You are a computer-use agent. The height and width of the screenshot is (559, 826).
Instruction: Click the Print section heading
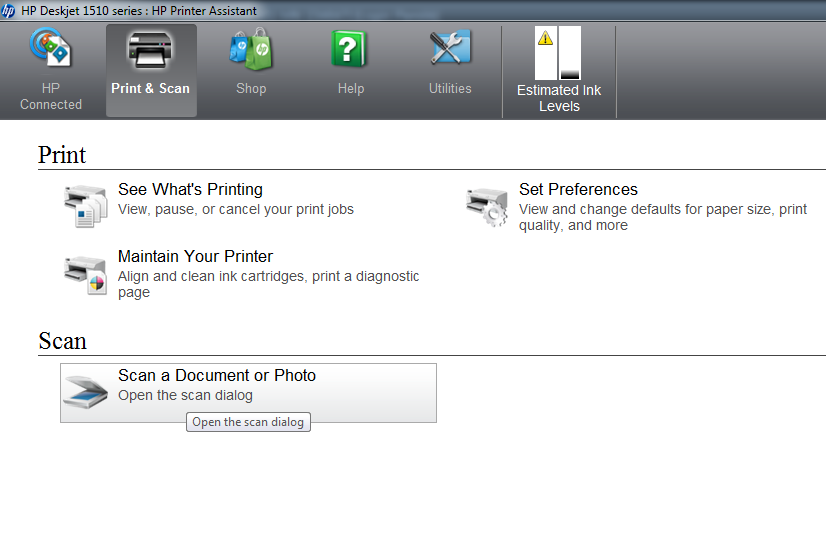point(62,155)
